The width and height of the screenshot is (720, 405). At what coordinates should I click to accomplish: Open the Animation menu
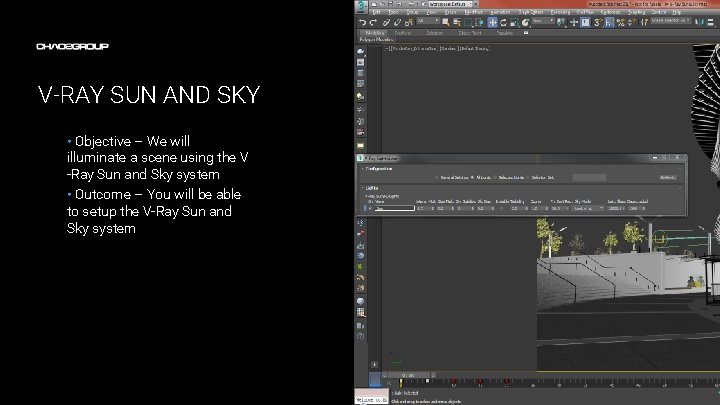[x=501, y=12]
